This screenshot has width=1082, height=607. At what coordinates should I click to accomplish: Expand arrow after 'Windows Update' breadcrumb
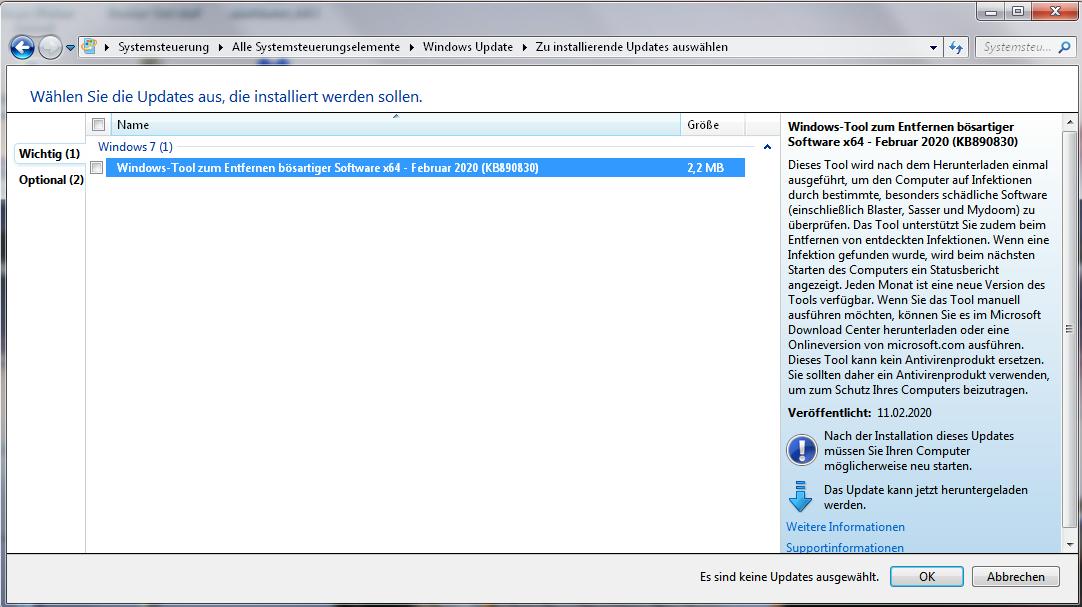point(524,47)
